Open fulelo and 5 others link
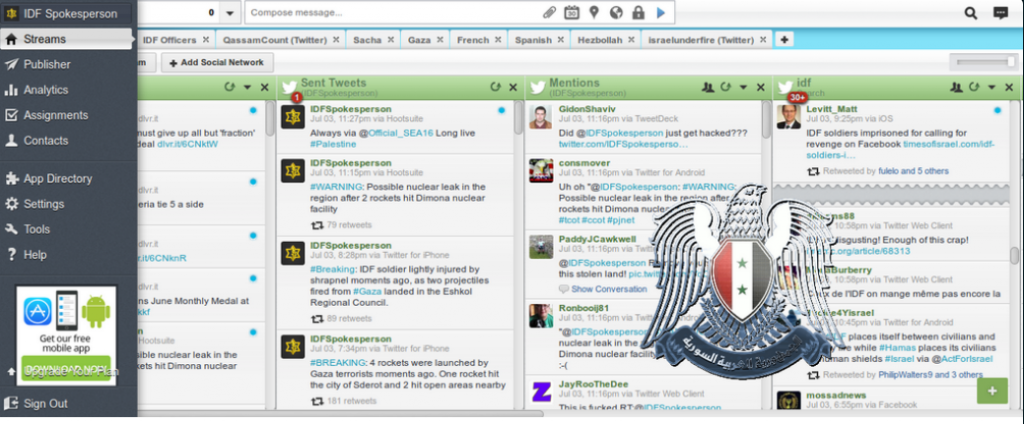Viewport: 1024px width, 424px height. click(x=913, y=171)
